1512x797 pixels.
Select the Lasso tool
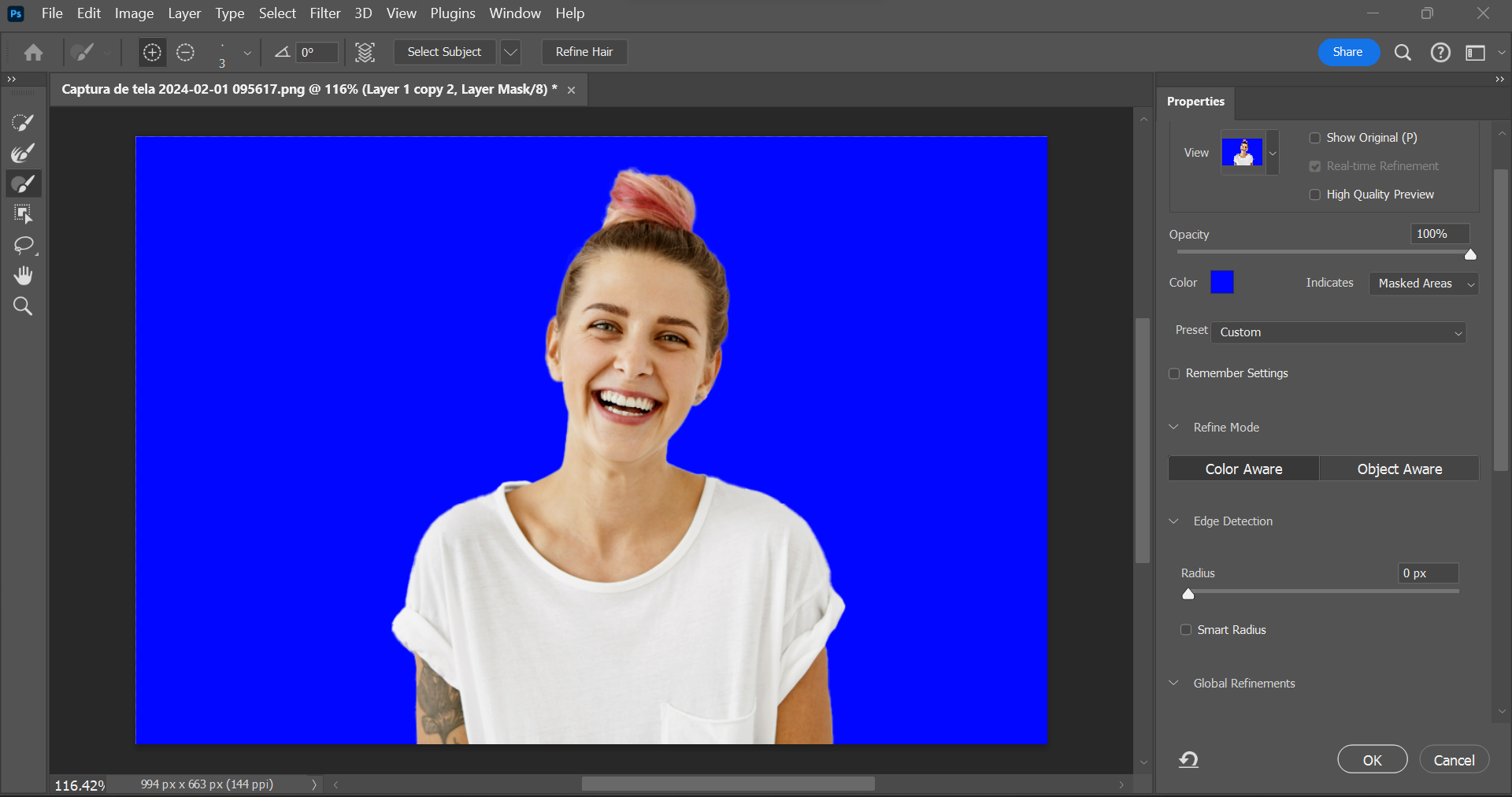coord(23,245)
